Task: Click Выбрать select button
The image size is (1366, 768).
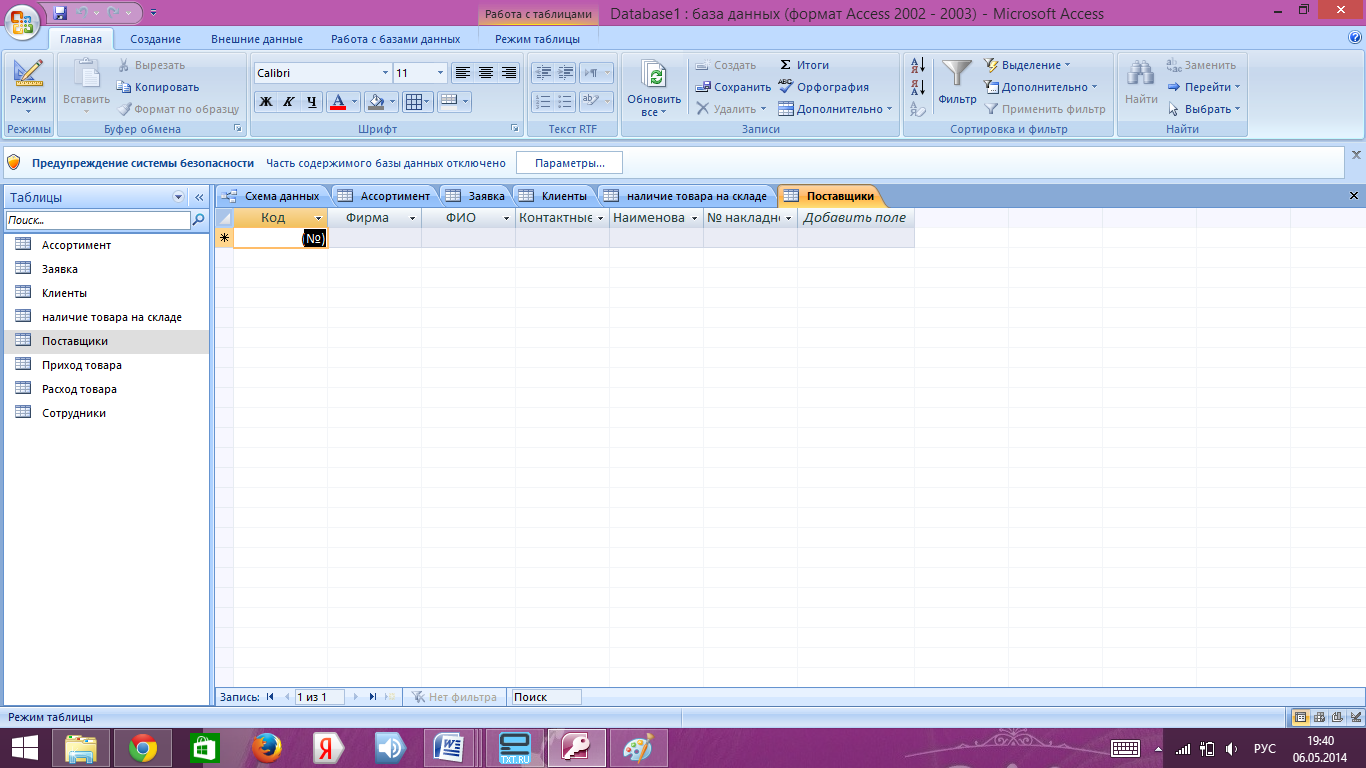Action: pyautogui.click(x=1204, y=109)
